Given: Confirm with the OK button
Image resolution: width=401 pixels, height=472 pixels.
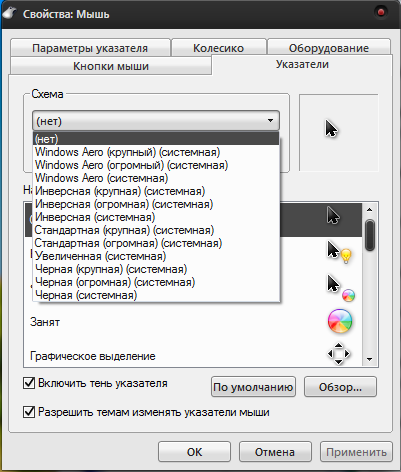Looking at the screenshot, I should pyautogui.click(x=194, y=452).
